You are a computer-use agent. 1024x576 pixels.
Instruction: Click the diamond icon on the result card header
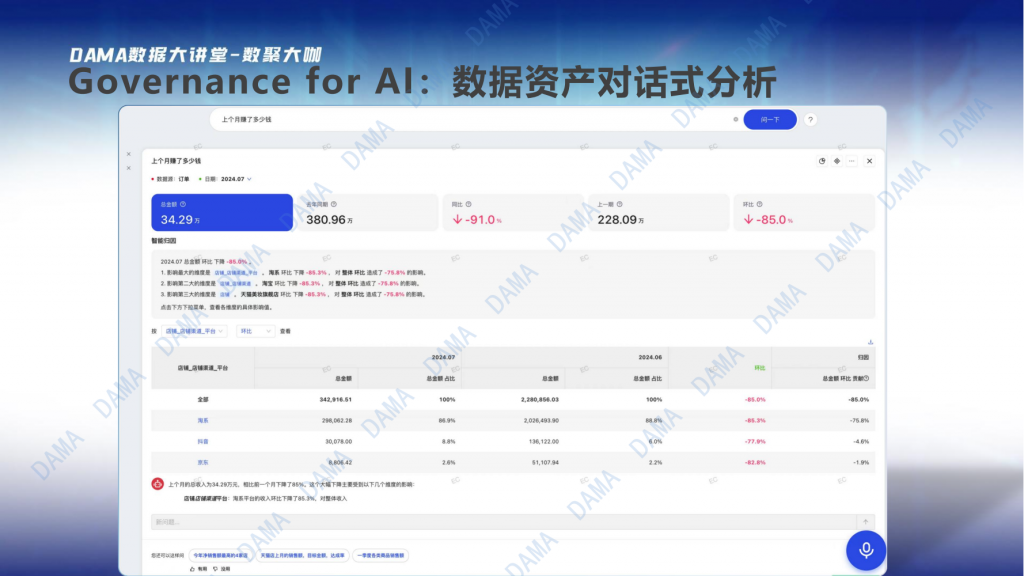tap(837, 161)
